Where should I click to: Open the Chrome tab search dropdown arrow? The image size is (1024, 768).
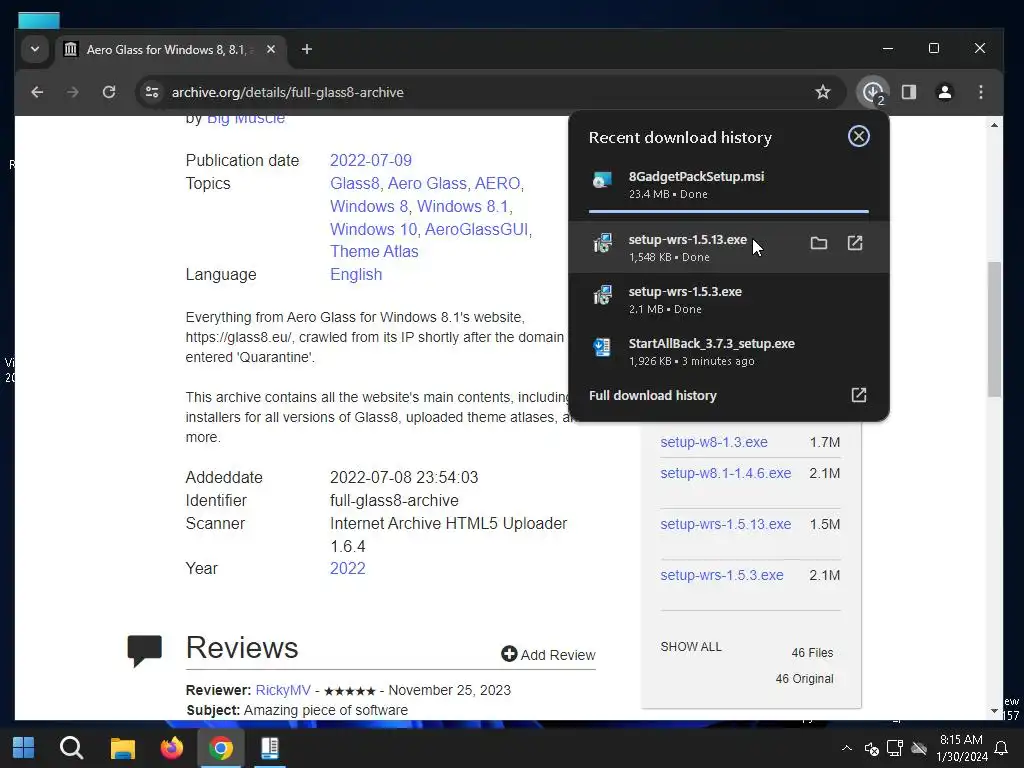tap(35, 49)
